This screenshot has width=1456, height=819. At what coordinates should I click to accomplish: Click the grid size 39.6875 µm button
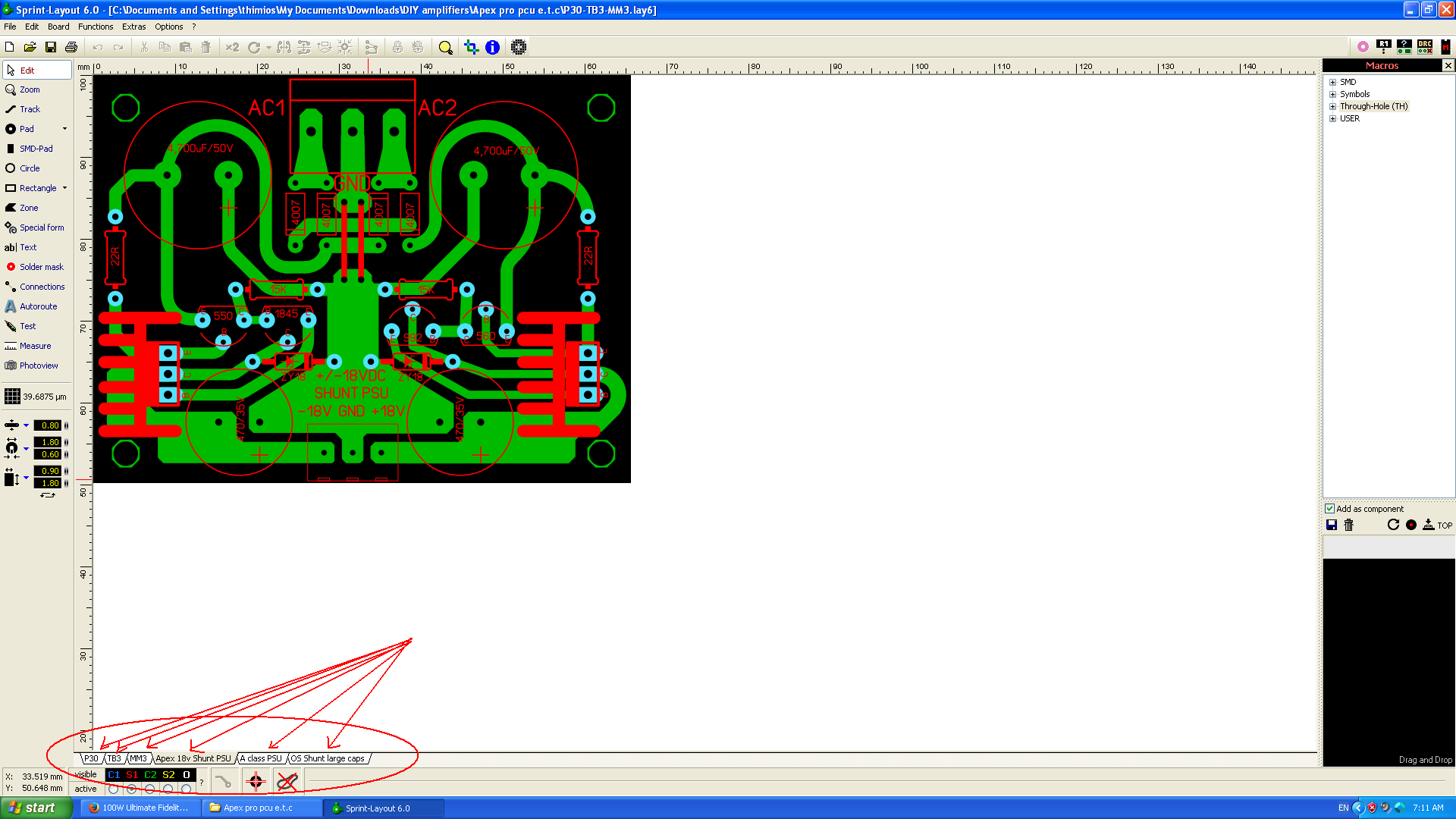pos(36,397)
